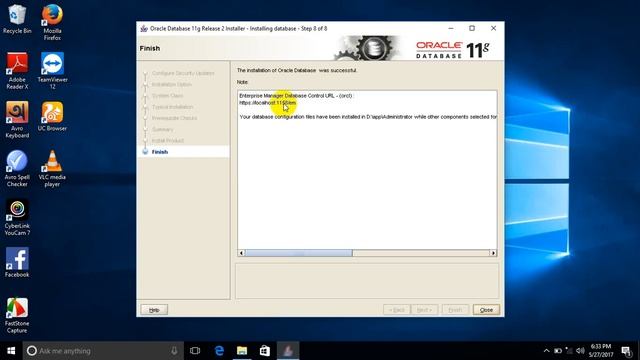This screenshot has width=640, height=360.
Task: Open the Facebook desktop shortcut
Action: tap(17, 262)
